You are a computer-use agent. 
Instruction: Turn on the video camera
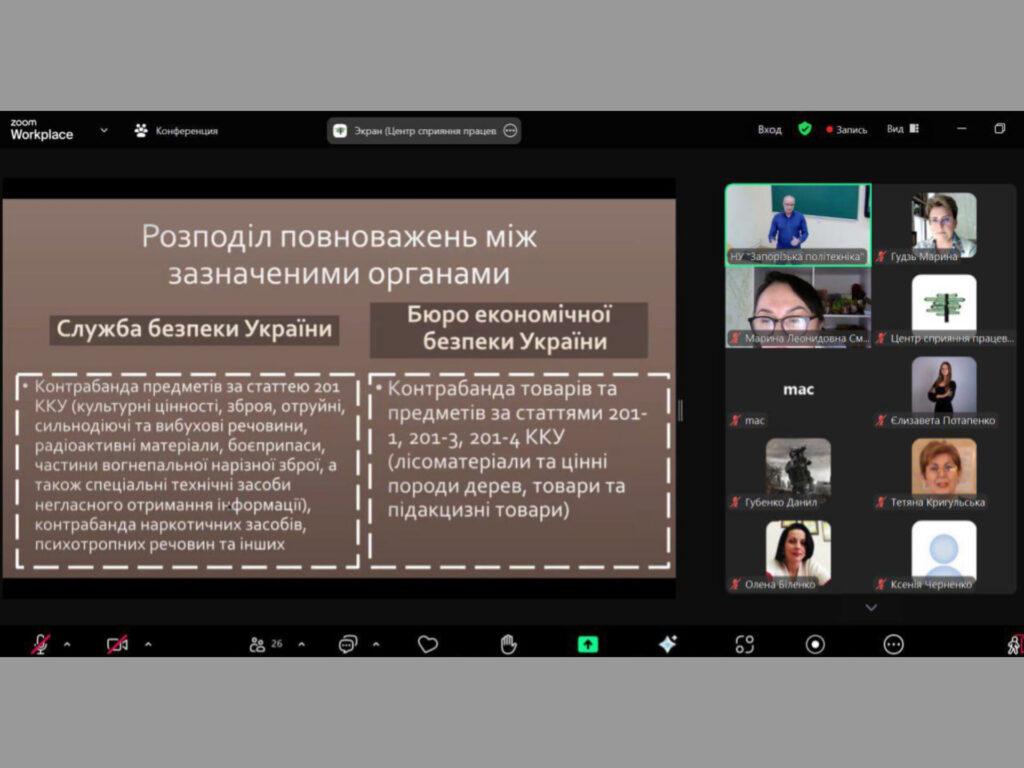[x=118, y=644]
